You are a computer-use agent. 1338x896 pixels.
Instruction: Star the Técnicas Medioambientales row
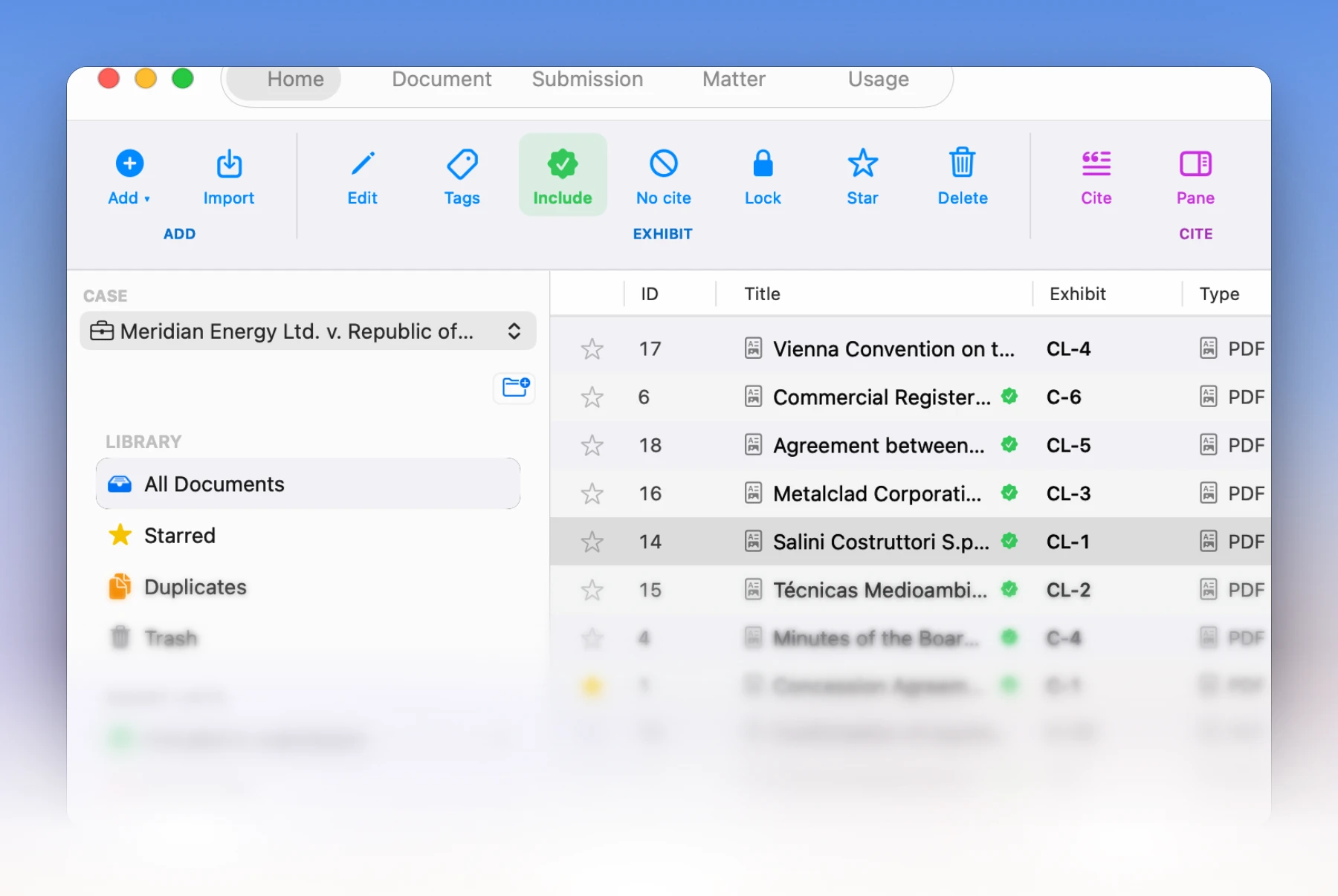pyautogui.click(x=592, y=590)
